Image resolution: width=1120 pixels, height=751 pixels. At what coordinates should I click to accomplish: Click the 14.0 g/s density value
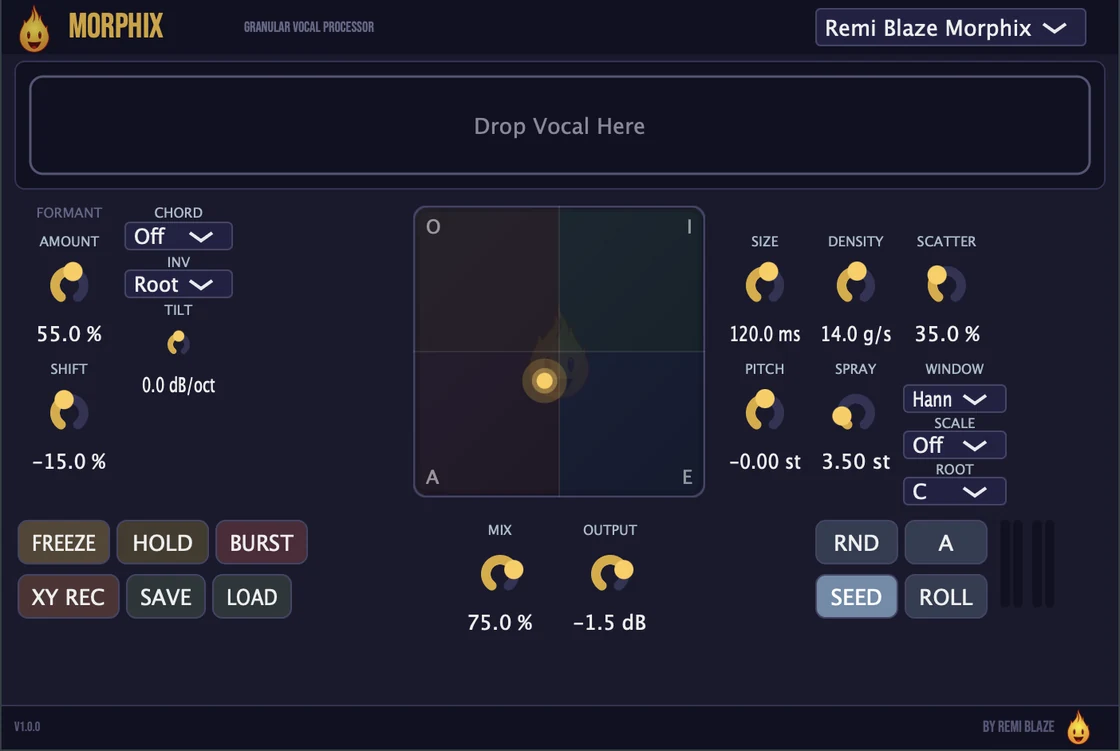click(x=855, y=334)
